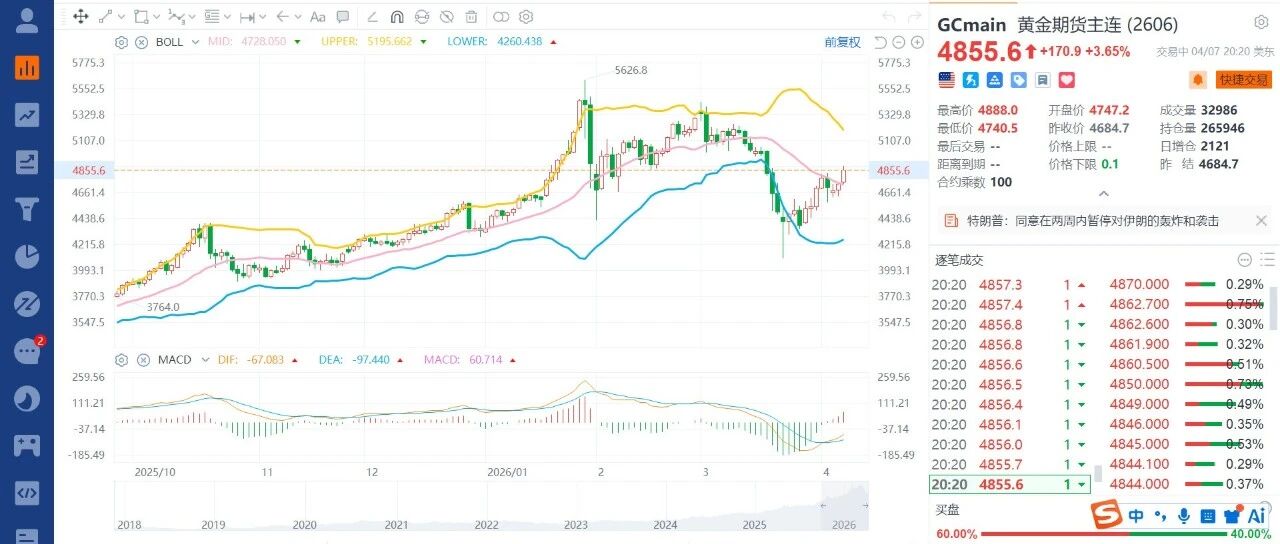Select the crosshair move cursor tool

point(81,17)
